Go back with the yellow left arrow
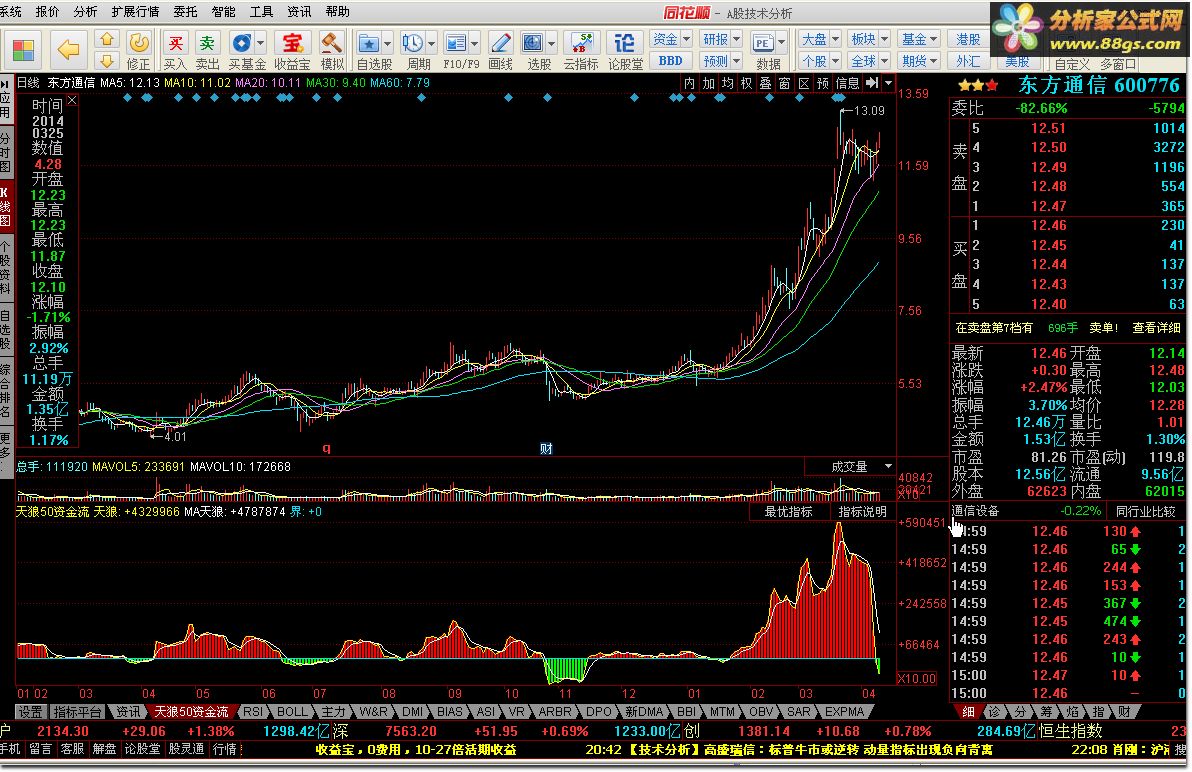 (68, 50)
